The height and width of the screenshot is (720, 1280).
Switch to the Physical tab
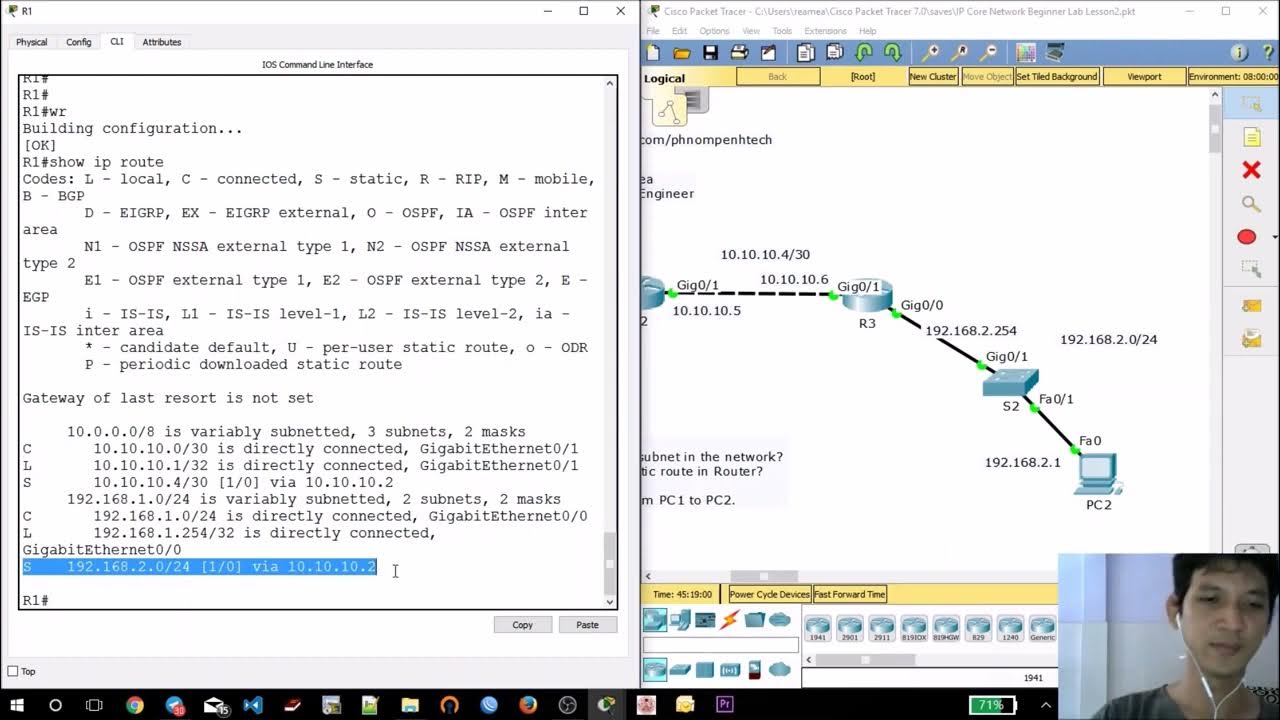coord(31,42)
